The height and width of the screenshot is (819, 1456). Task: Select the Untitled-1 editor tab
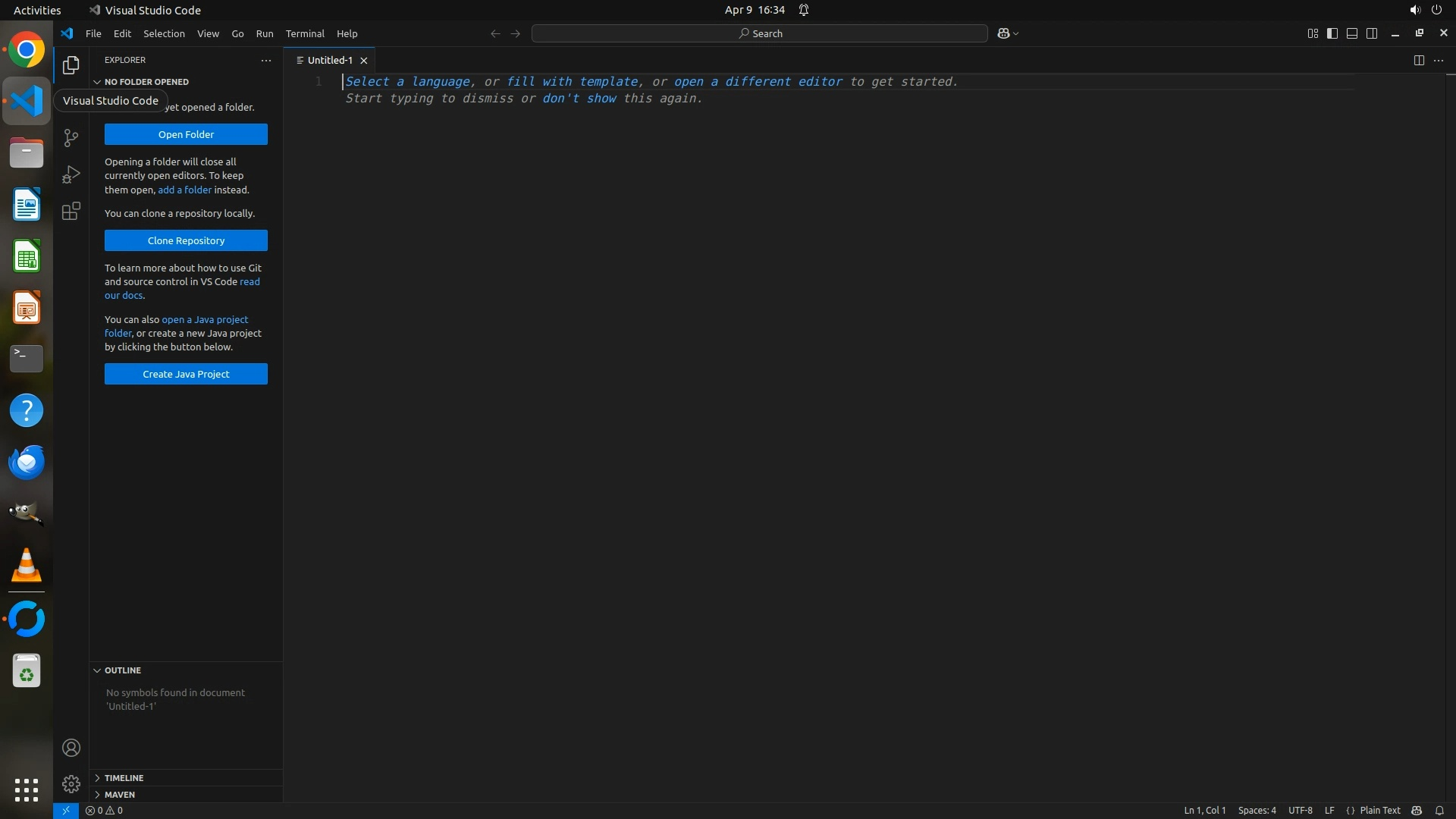(330, 60)
